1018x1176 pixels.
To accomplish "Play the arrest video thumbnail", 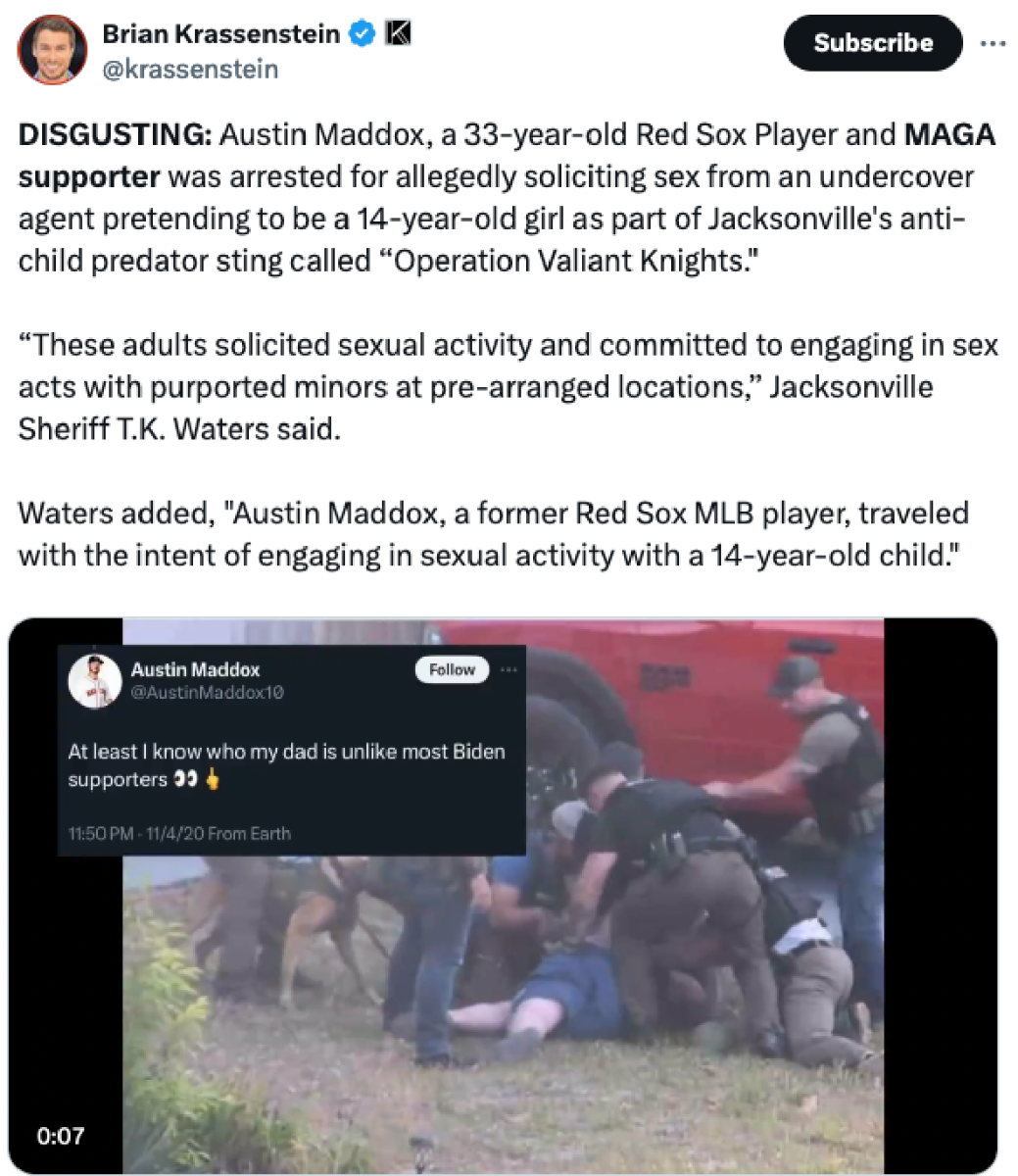I will click(x=503, y=896).
